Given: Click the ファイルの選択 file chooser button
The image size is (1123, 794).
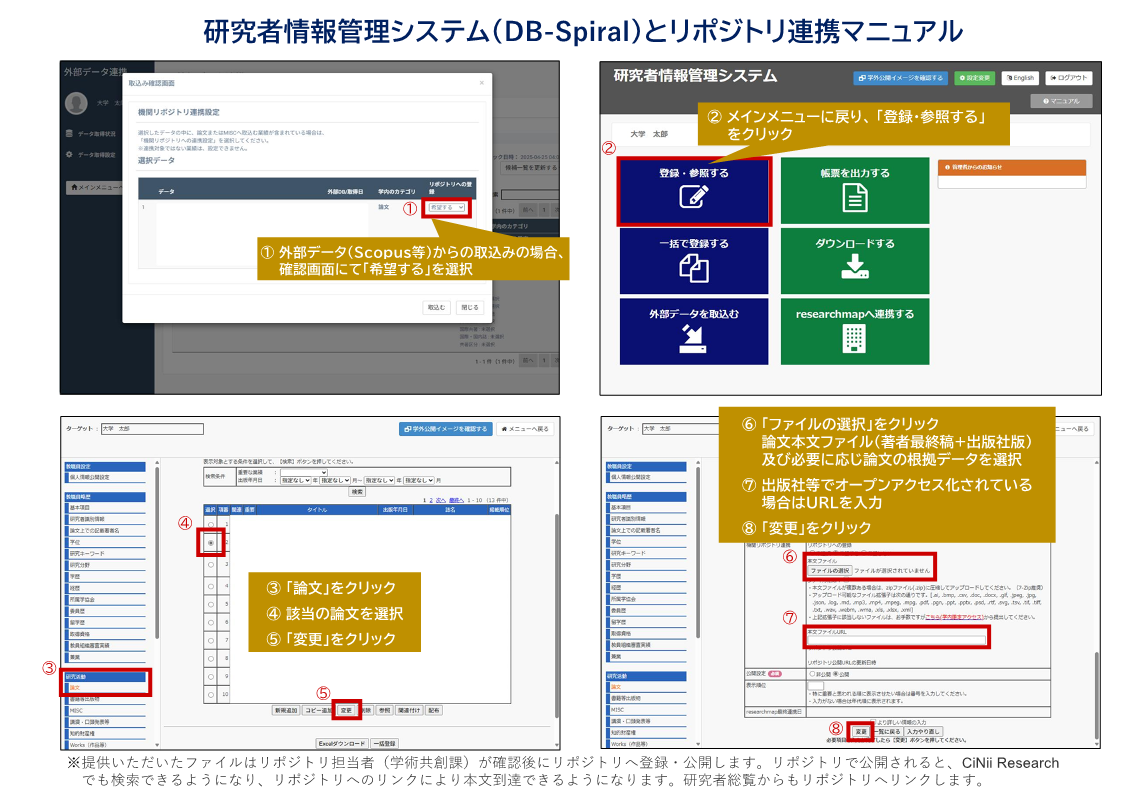Looking at the screenshot, I should [829, 570].
